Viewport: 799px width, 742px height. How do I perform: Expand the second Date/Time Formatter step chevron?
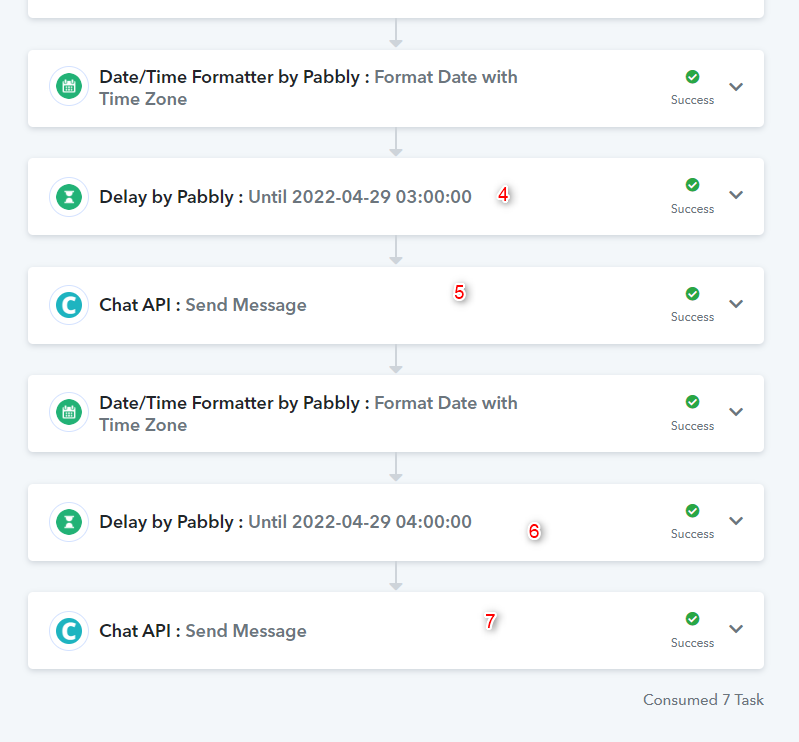[736, 412]
